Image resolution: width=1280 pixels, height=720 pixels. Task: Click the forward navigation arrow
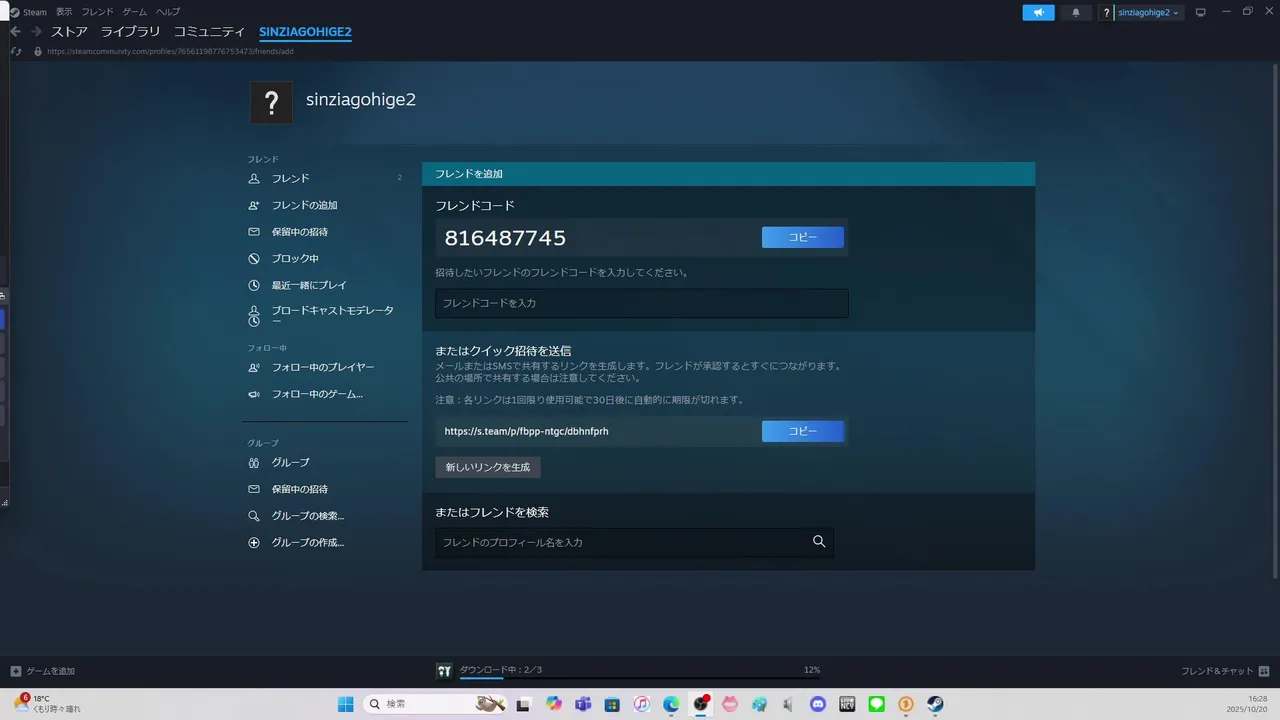[x=36, y=32]
